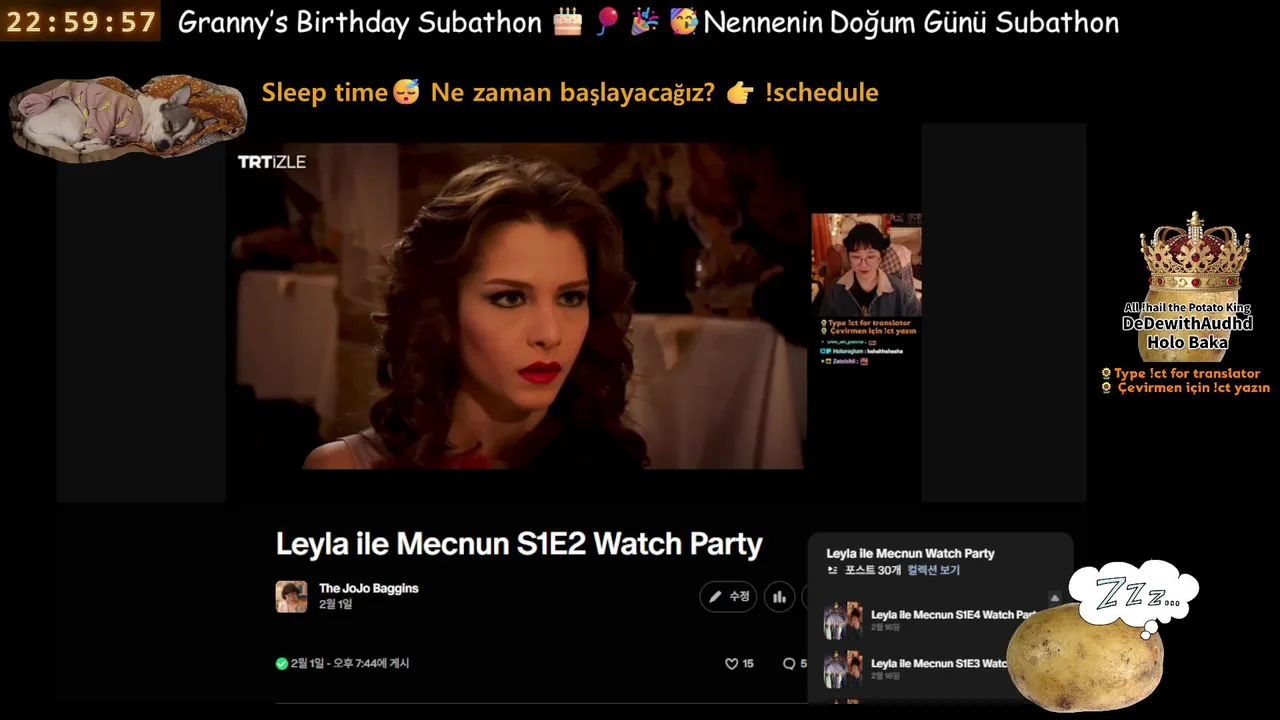The height and width of the screenshot is (720, 1280).
Task: Click the 포스트 30개 collection icon
Action: tap(832, 570)
